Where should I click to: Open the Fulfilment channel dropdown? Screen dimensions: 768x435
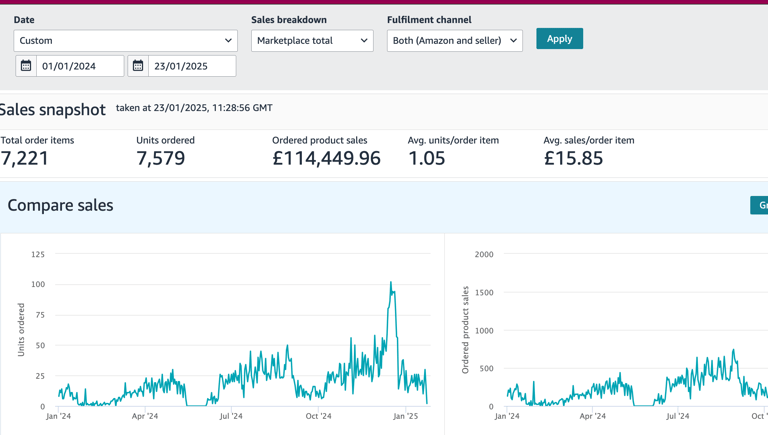tap(454, 41)
